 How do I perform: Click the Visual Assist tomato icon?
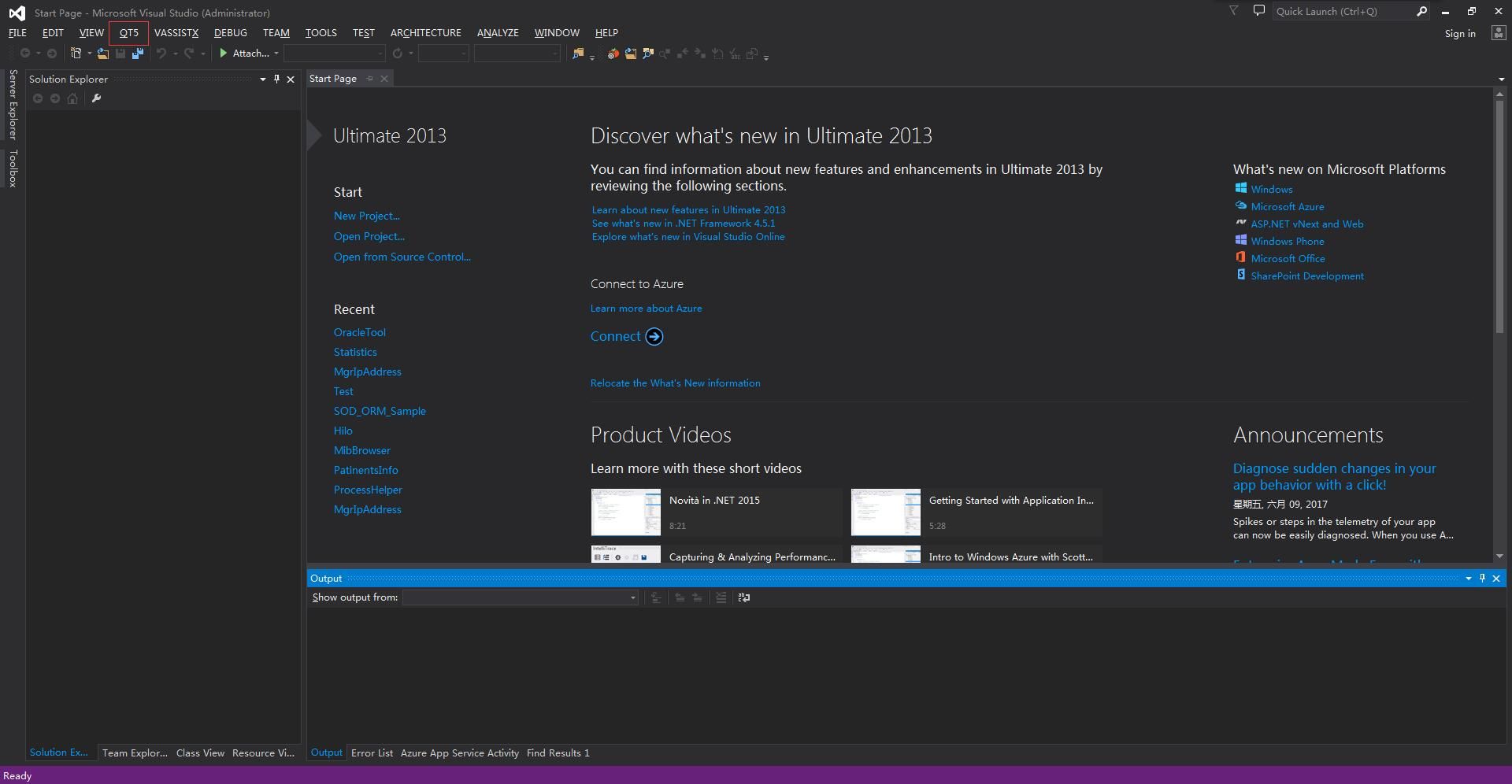tap(613, 54)
